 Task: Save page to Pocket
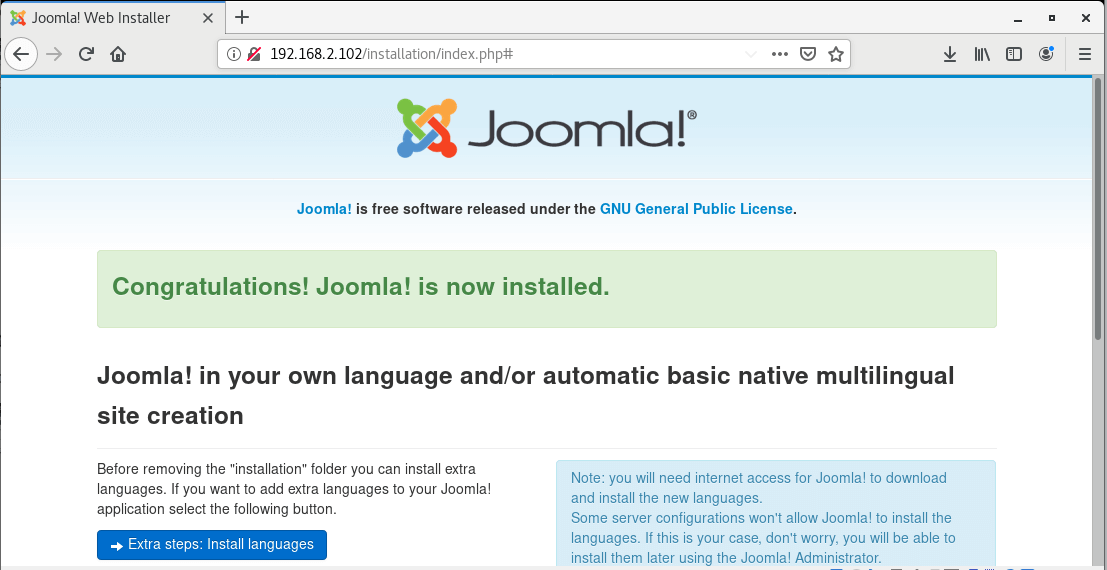pos(808,54)
